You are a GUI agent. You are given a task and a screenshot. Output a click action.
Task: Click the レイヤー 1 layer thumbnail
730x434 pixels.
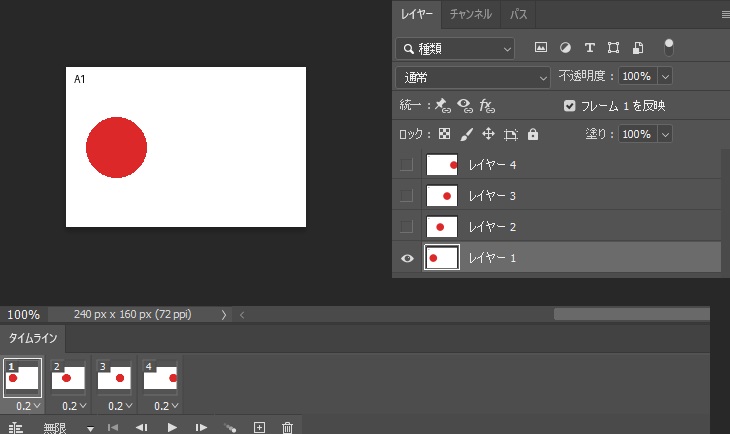[x=442, y=258]
